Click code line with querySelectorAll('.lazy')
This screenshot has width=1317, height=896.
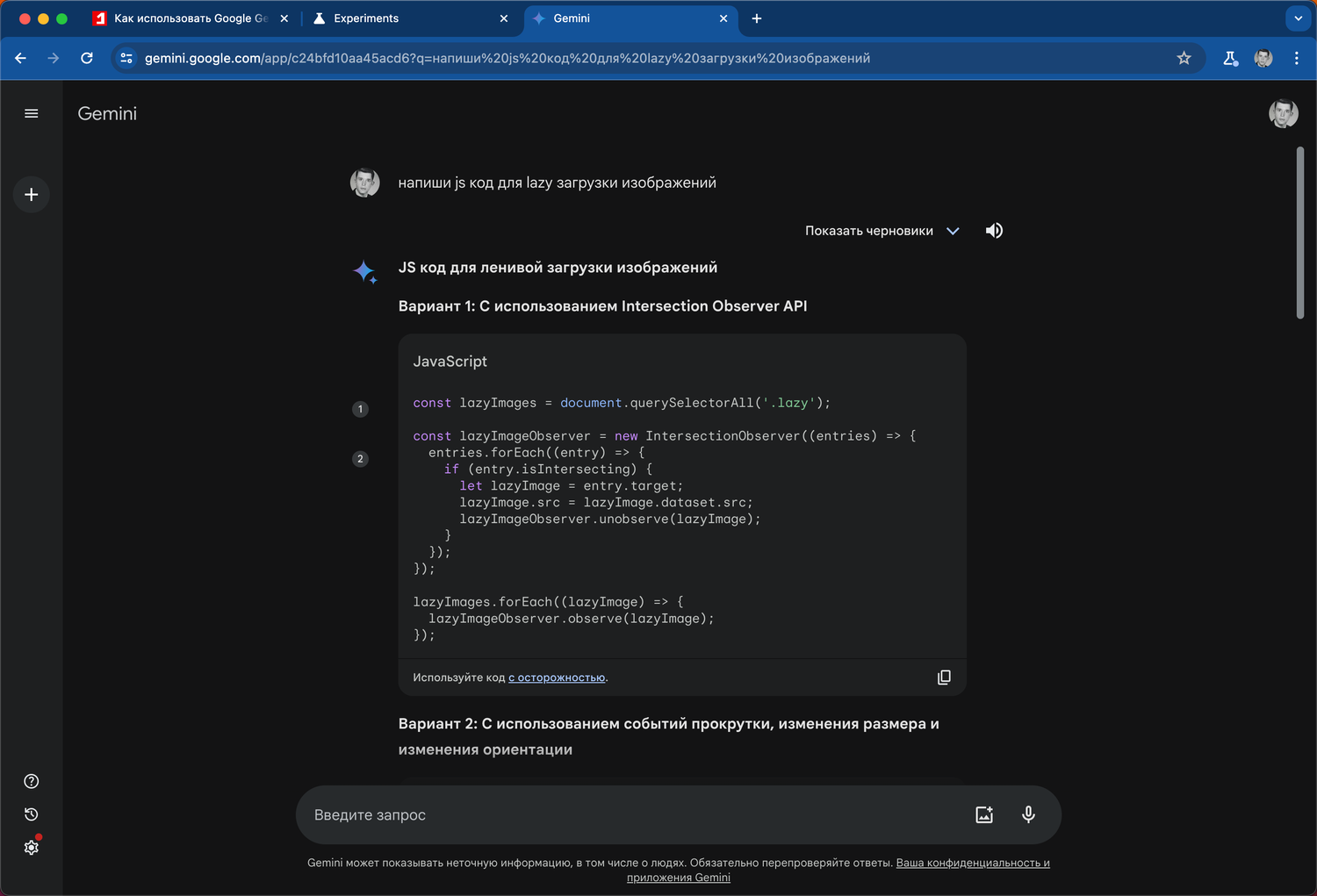click(x=622, y=403)
